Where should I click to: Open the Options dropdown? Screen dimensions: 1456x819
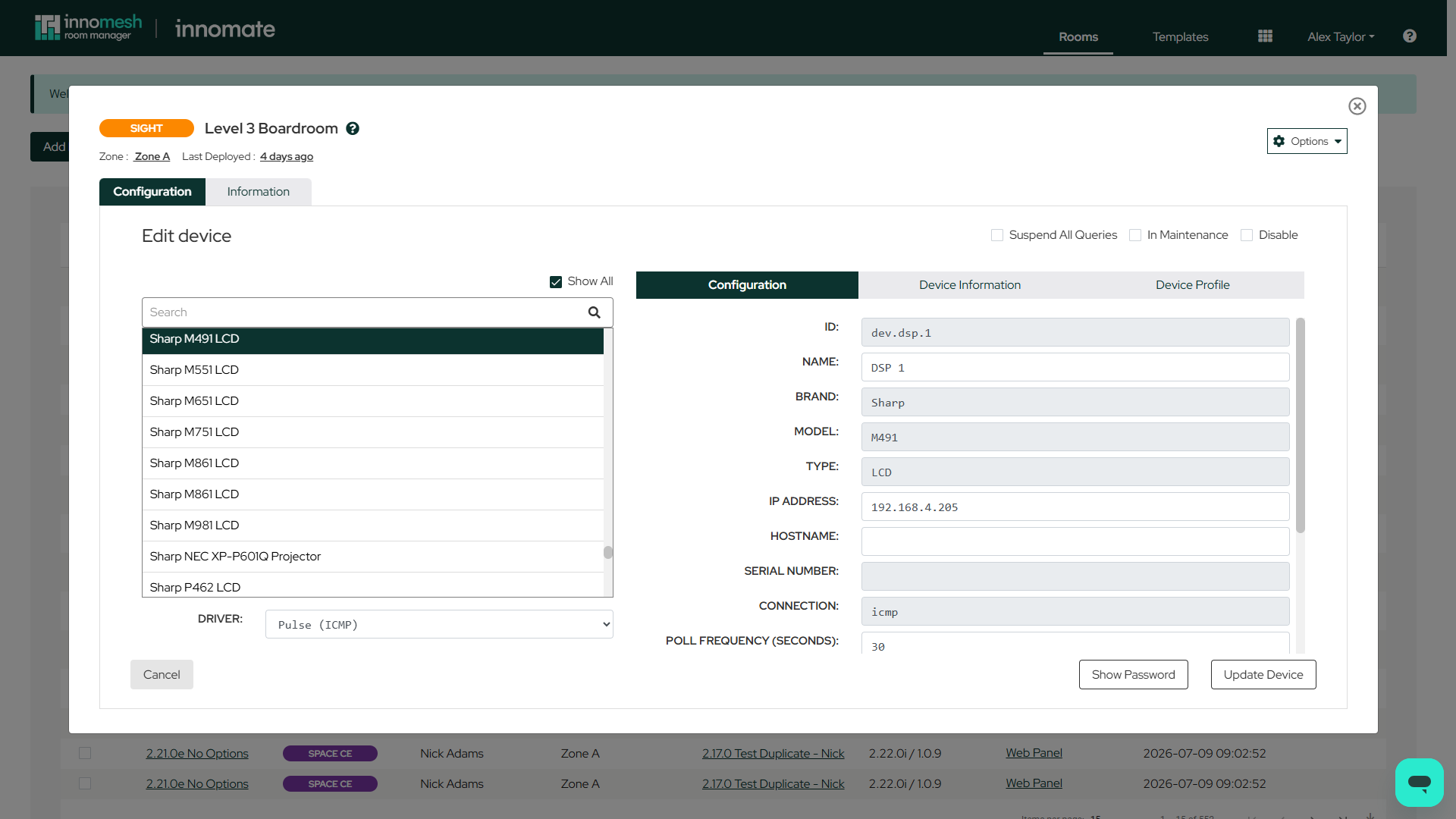click(1307, 141)
